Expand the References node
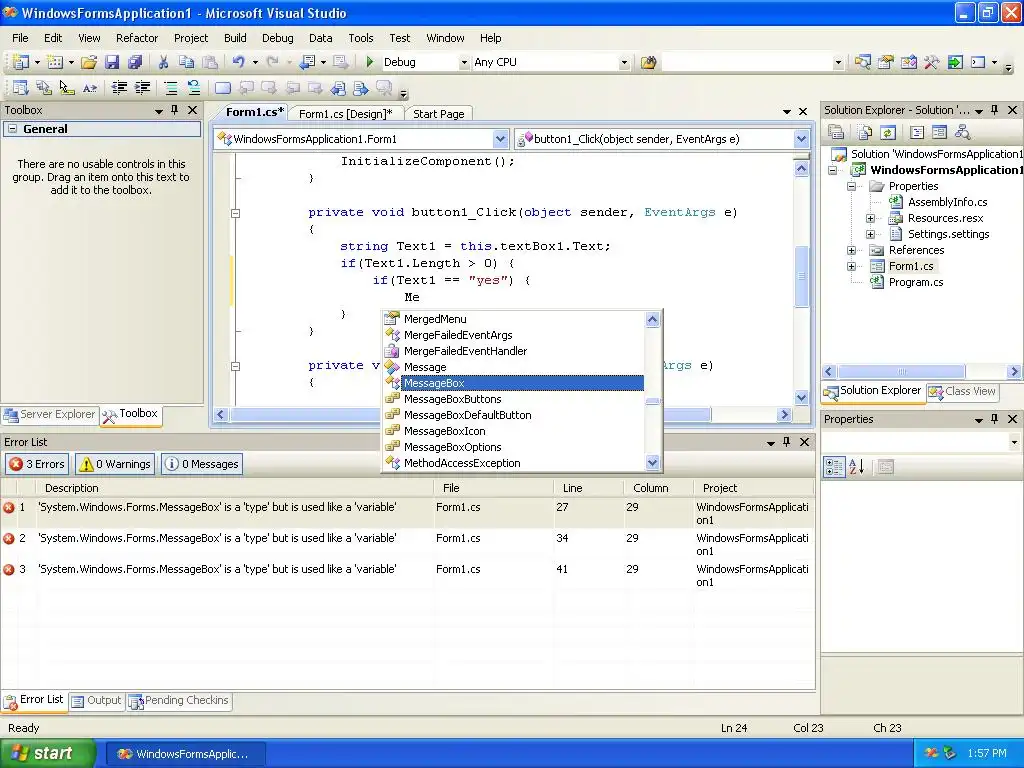The width and height of the screenshot is (1024, 768). point(852,250)
